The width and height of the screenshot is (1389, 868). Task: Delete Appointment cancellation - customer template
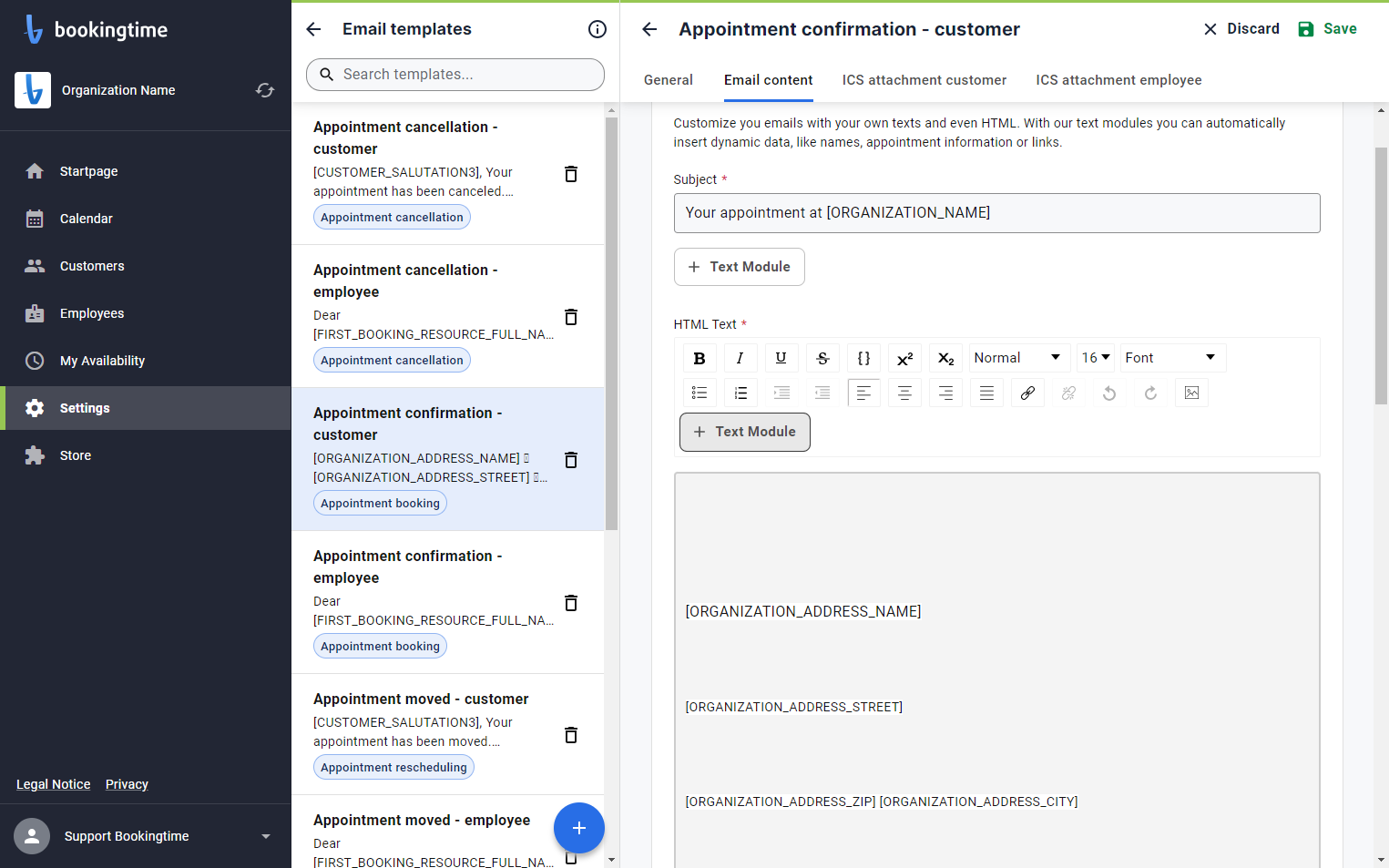571,174
